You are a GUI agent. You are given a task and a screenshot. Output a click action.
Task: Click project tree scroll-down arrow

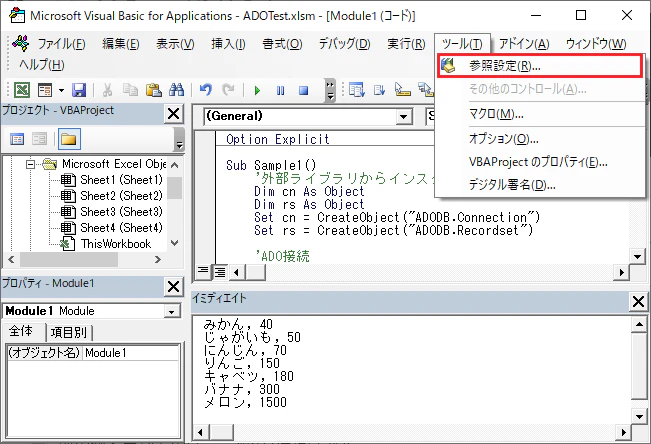[x=175, y=243]
